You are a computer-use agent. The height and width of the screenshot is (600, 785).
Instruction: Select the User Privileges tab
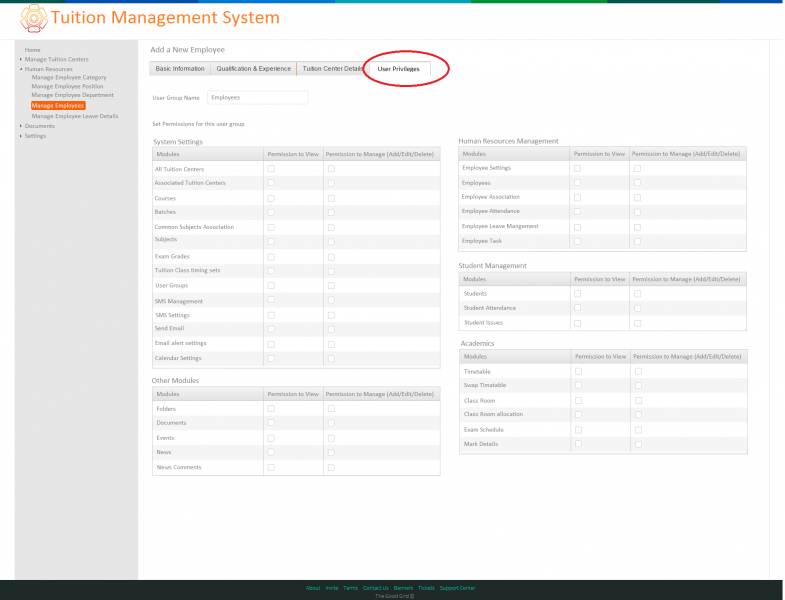coord(399,69)
